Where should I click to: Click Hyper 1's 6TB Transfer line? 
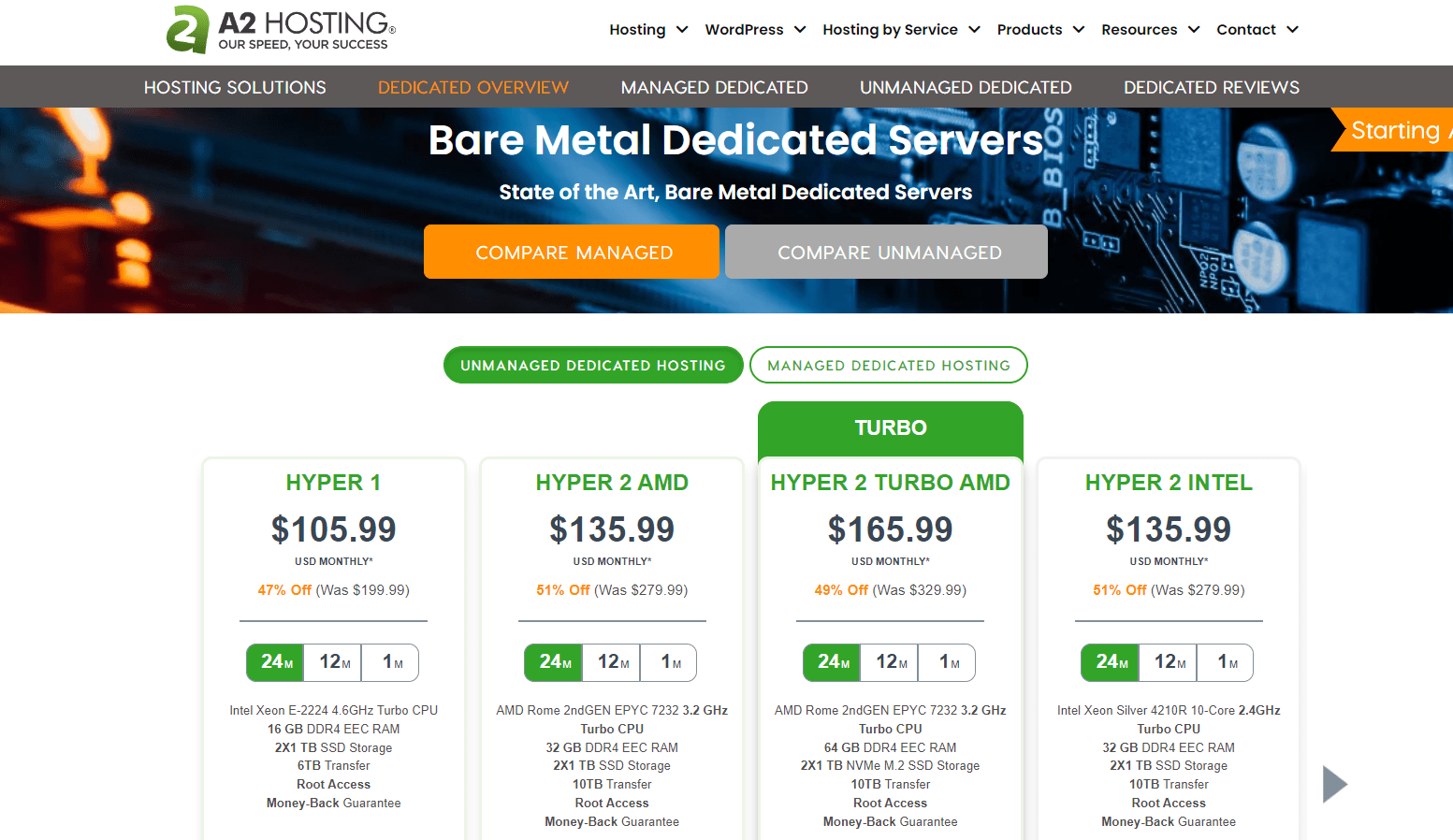click(x=333, y=766)
